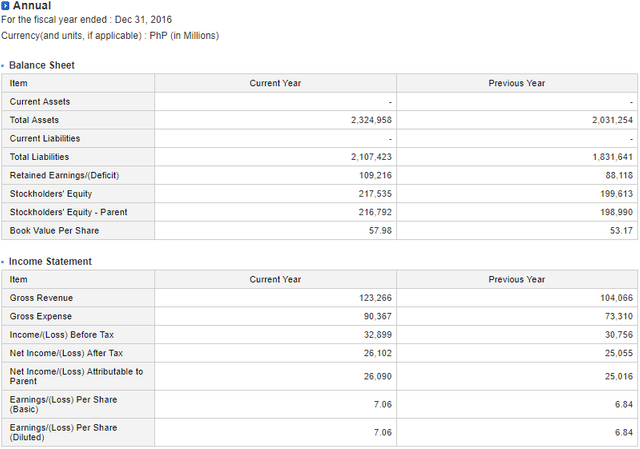Image resolution: width=640 pixels, height=449 pixels.
Task: Click Stockholders' Equity - Parent row label
Action: [68, 212]
